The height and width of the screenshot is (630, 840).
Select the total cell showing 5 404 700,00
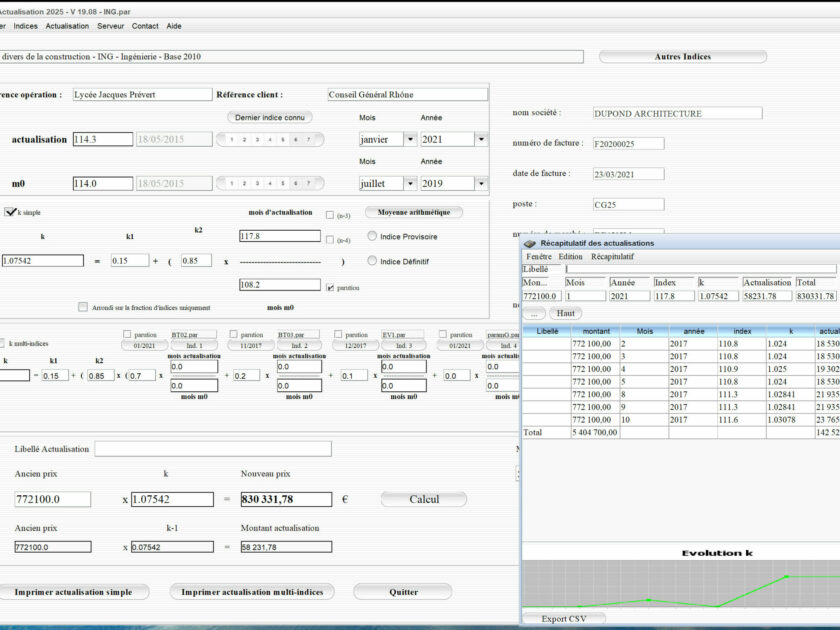[596, 432]
